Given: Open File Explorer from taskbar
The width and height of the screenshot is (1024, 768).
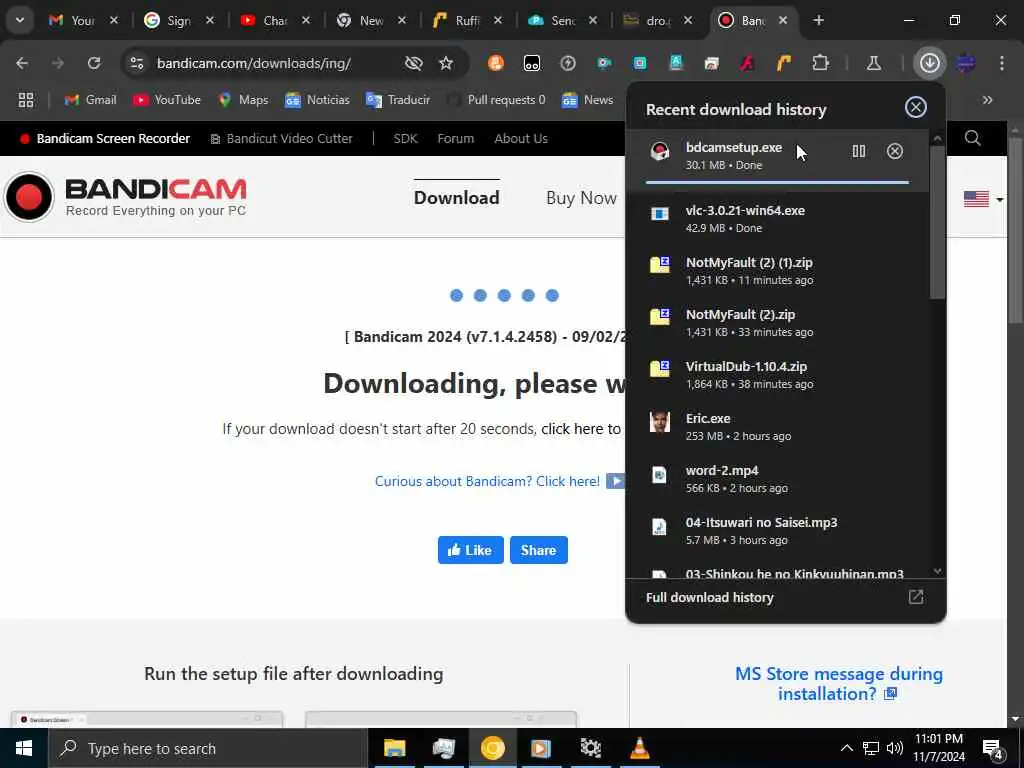Looking at the screenshot, I should (394, 748).
